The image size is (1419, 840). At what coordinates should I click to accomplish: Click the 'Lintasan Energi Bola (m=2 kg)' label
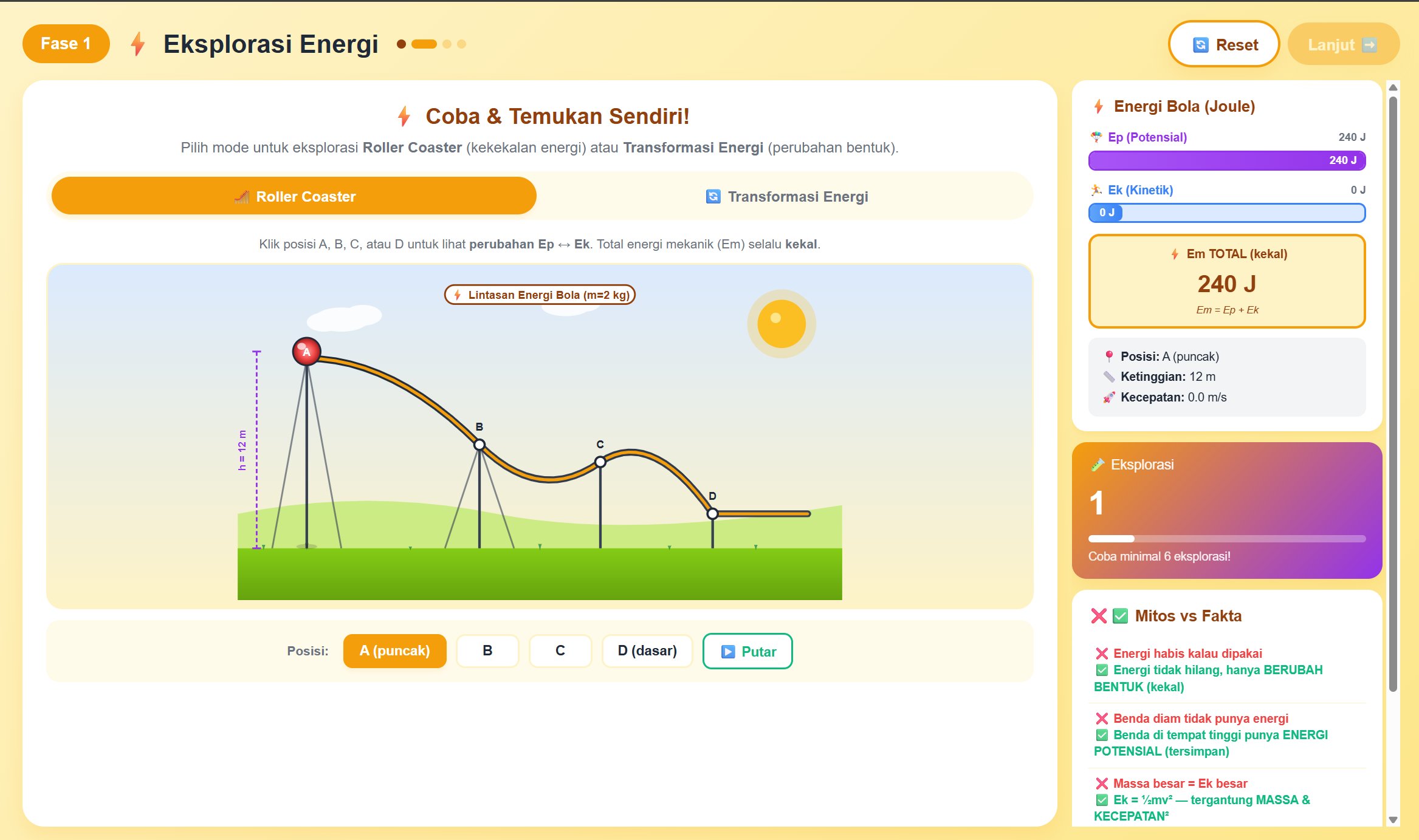(540, 295)
